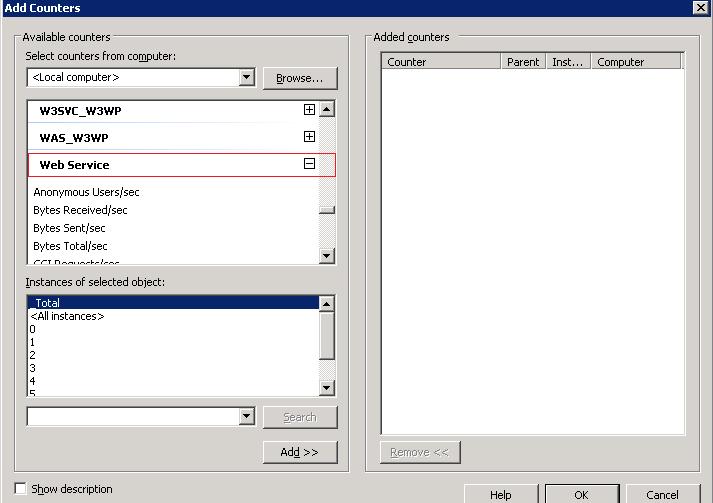Viewport: 713px width, 503px height.
Task: Click the counter list scroll-down arrow
Action: click(326, 256)
